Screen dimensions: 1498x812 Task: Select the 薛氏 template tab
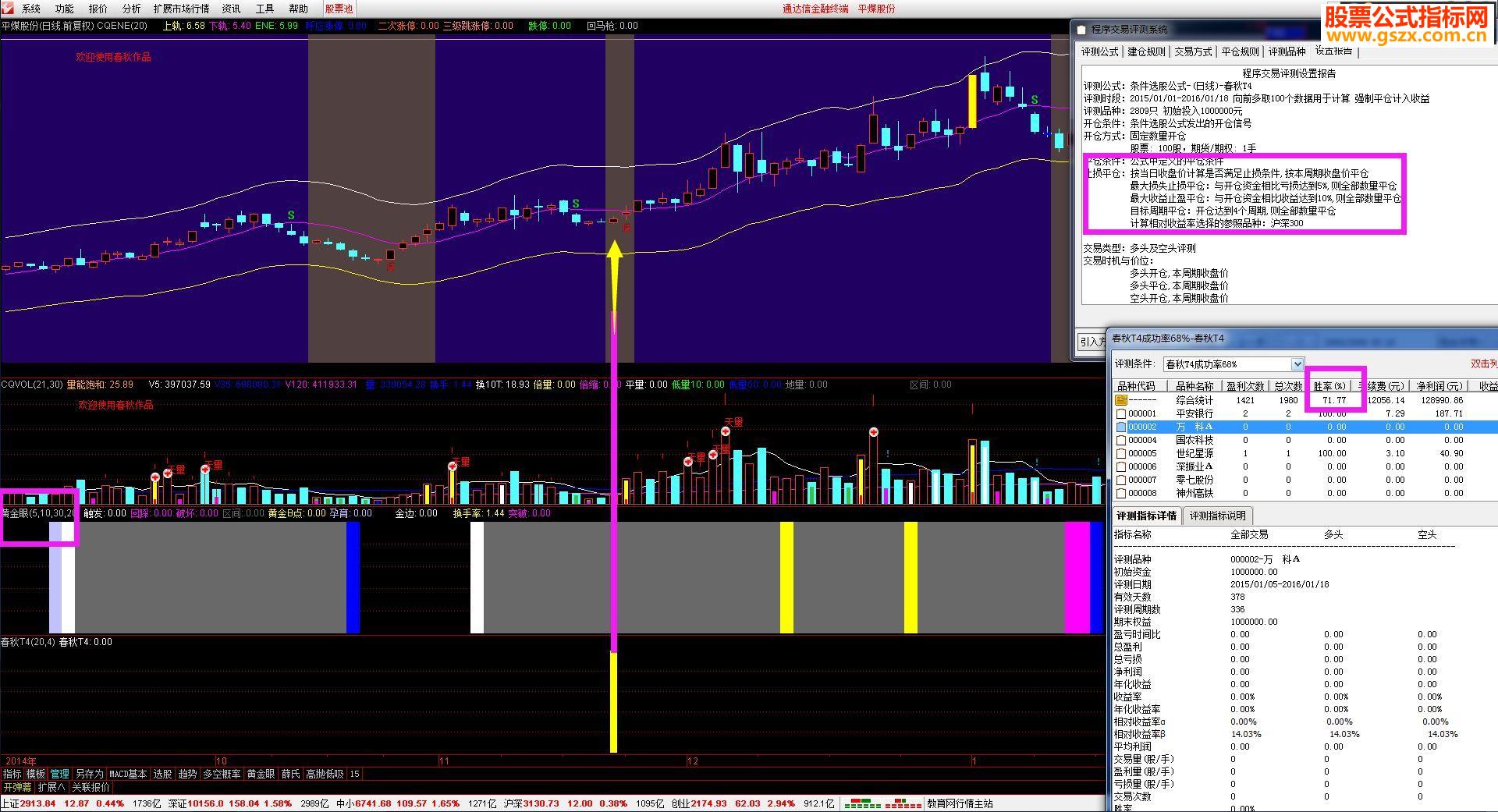[x=290, y=774]
